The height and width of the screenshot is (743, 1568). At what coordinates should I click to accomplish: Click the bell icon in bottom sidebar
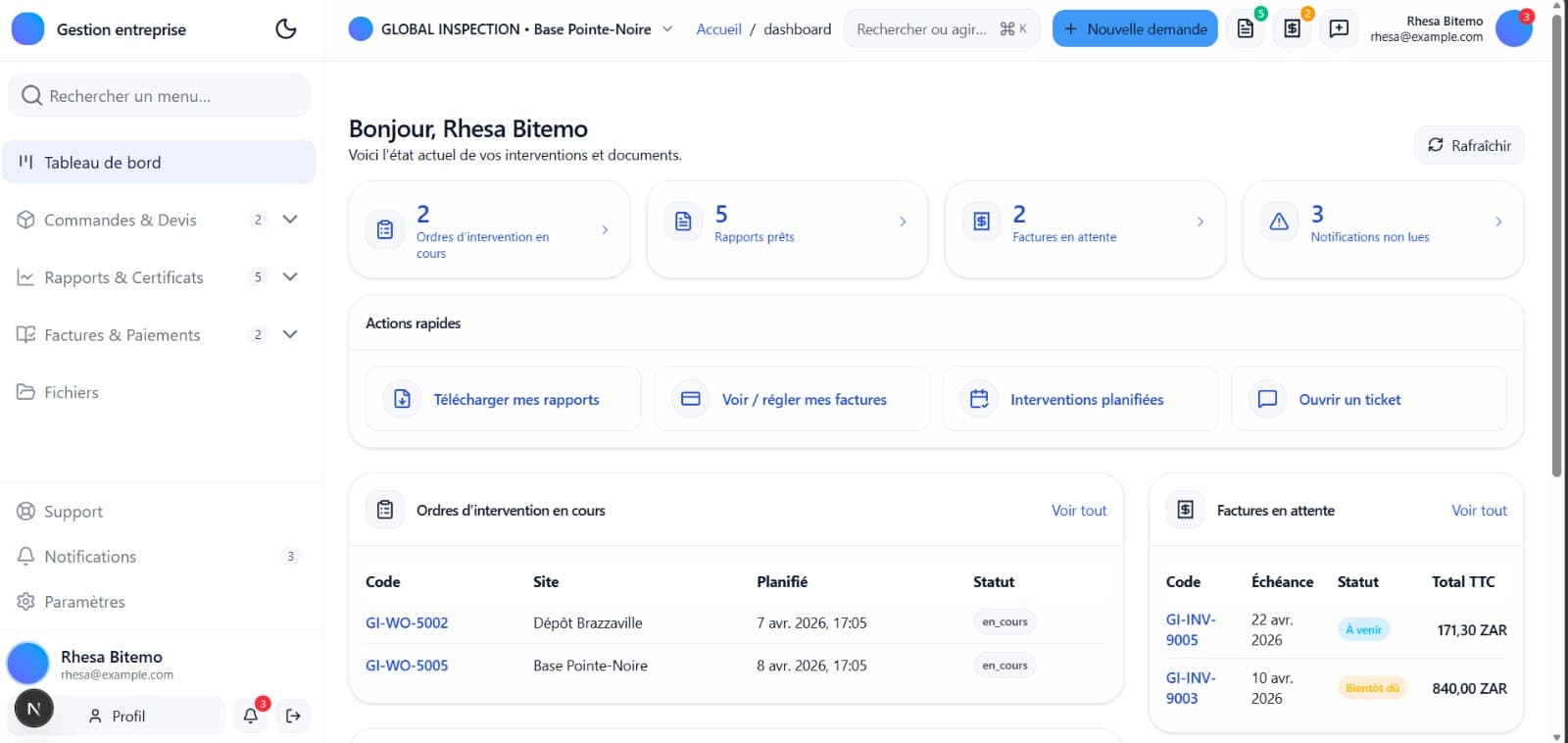[251, 717]
